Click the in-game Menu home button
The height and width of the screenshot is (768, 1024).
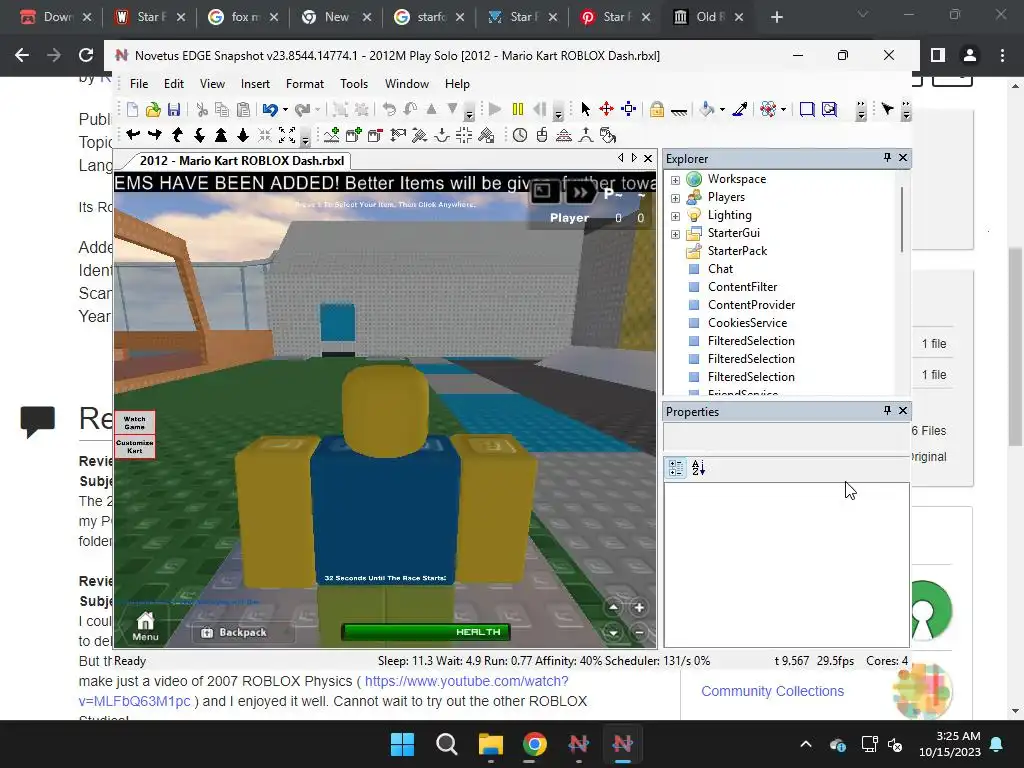click(x=145, y=626)
